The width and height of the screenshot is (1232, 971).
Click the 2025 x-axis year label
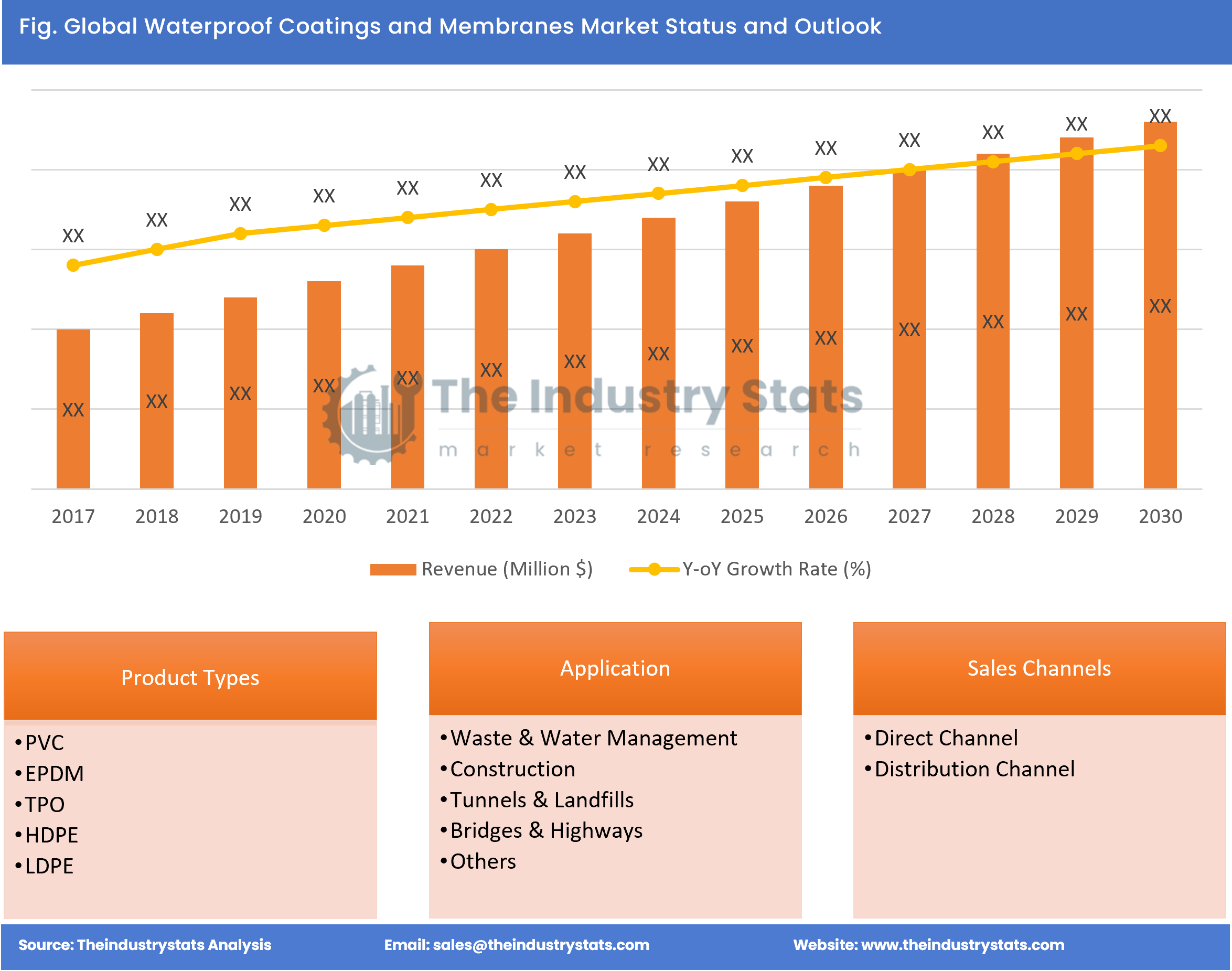[742, 516]
